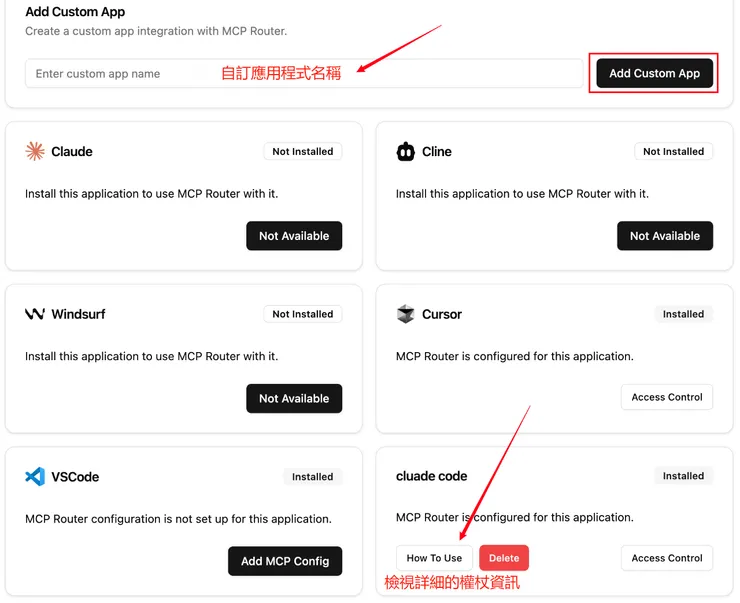This screenshot has width=740, height=603.
Task: Click Cursor's Installed status badge
Action: 683,314
